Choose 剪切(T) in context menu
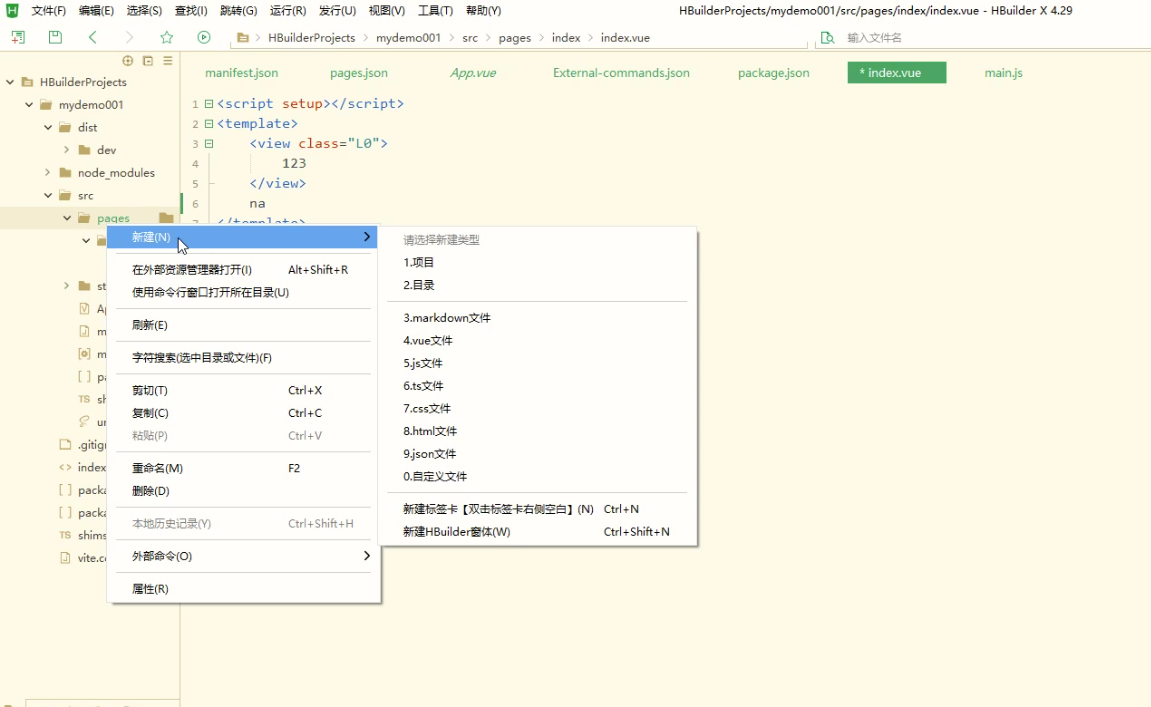 tap(244, 391)
